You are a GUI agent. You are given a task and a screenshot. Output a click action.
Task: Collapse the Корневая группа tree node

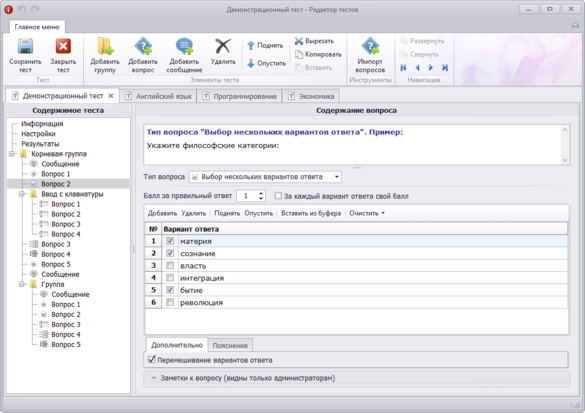pyautogui.click(x=12, y=154)
